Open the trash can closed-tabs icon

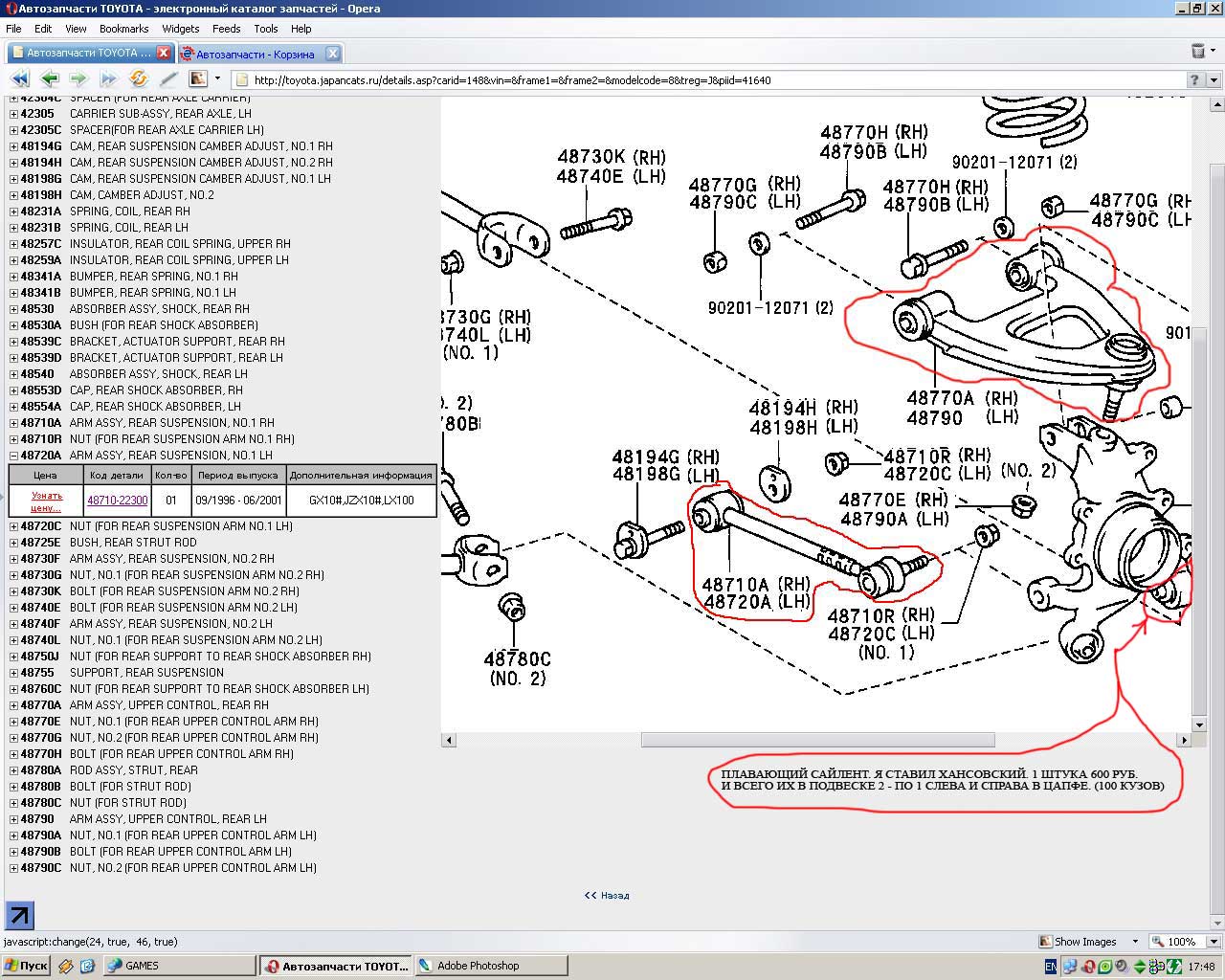tap(1198, 52)
